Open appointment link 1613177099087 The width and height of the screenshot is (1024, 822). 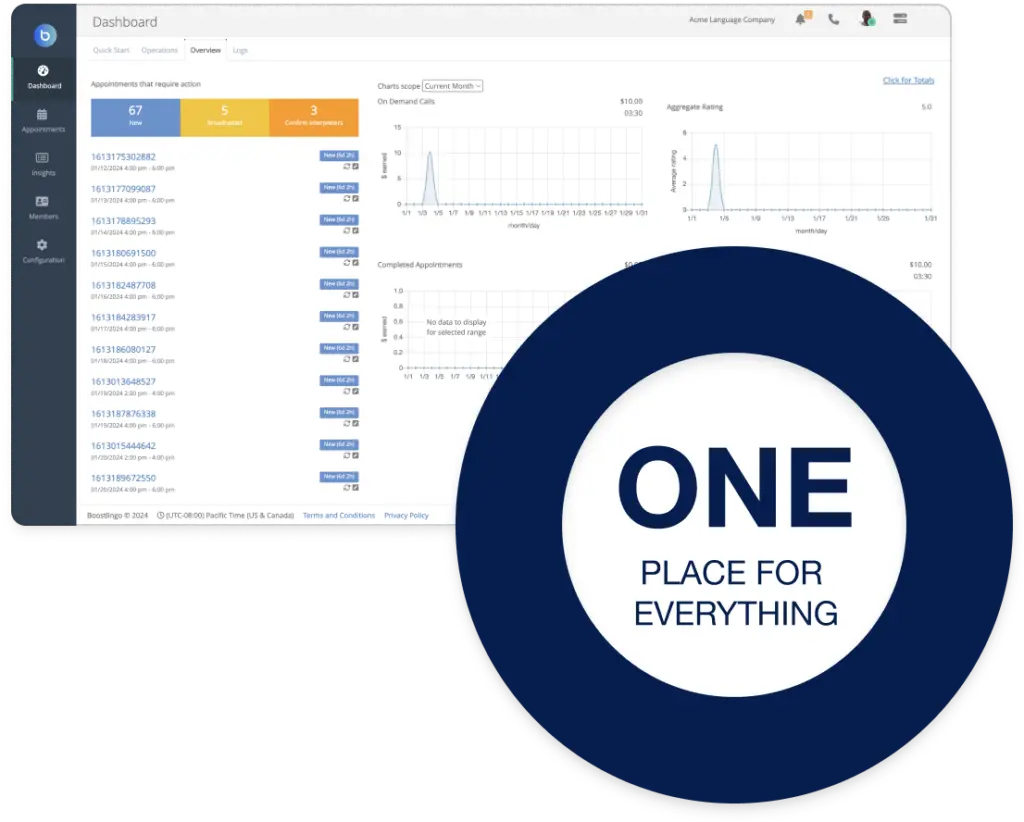click(123, 189)
